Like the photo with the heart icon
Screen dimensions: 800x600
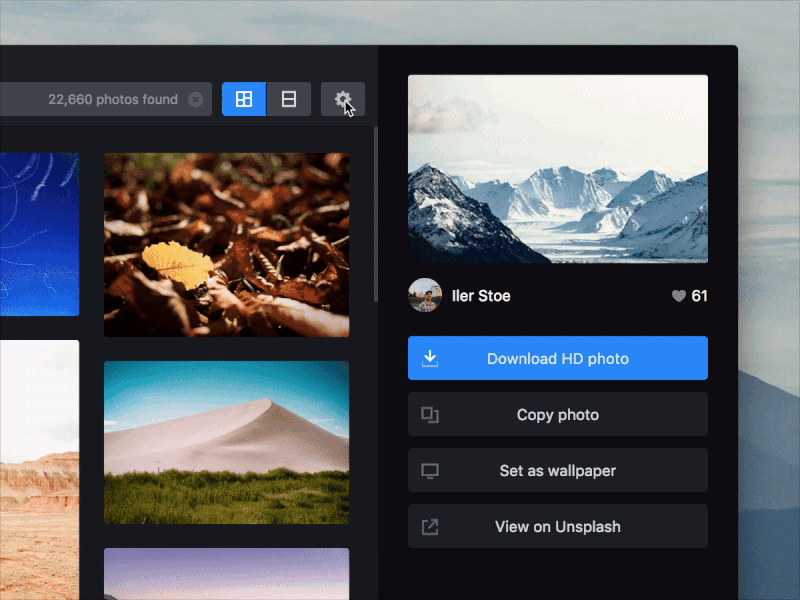(x=679, y=296)
